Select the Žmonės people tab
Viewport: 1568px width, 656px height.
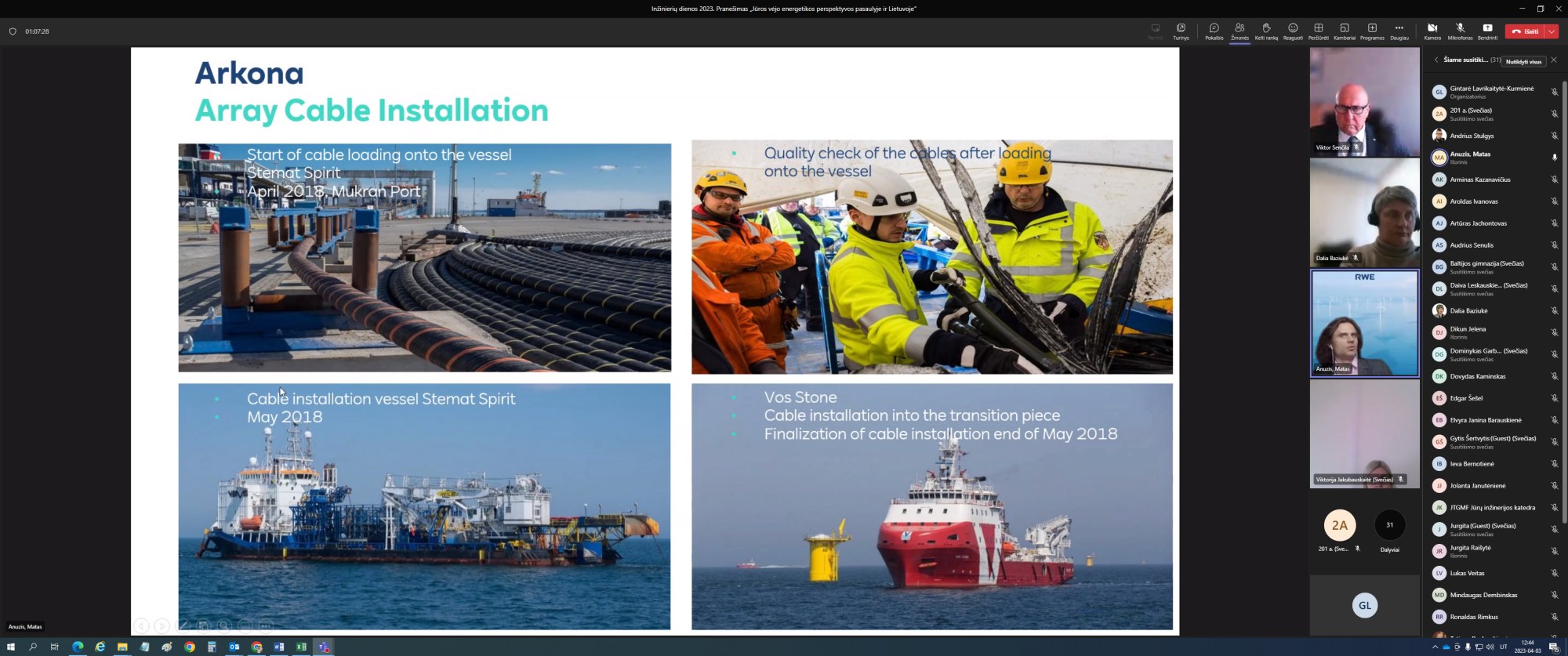pos(1240,31)
